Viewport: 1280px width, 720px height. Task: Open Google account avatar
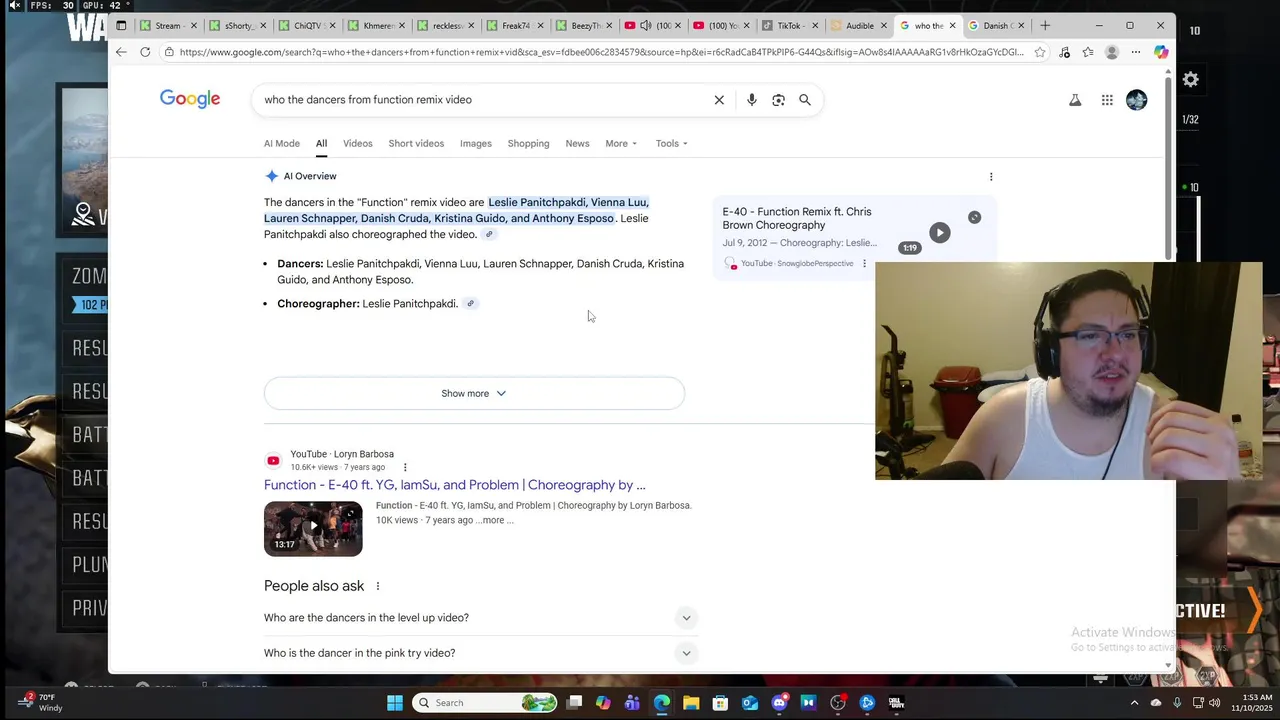[1137, 100]
